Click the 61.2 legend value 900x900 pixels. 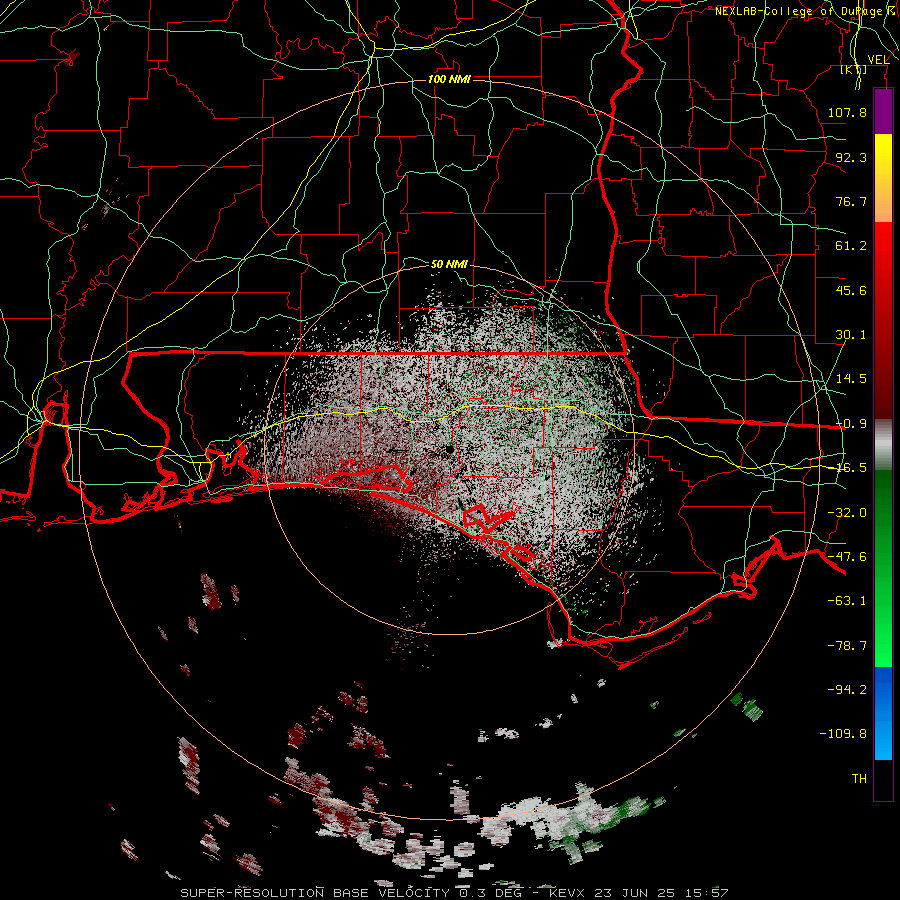(x=851, y=246)
